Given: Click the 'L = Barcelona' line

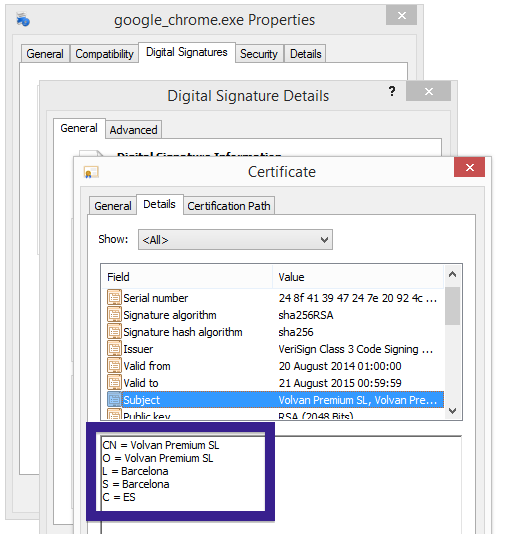Looking at the screenshot, I should [x=135, y=471].
